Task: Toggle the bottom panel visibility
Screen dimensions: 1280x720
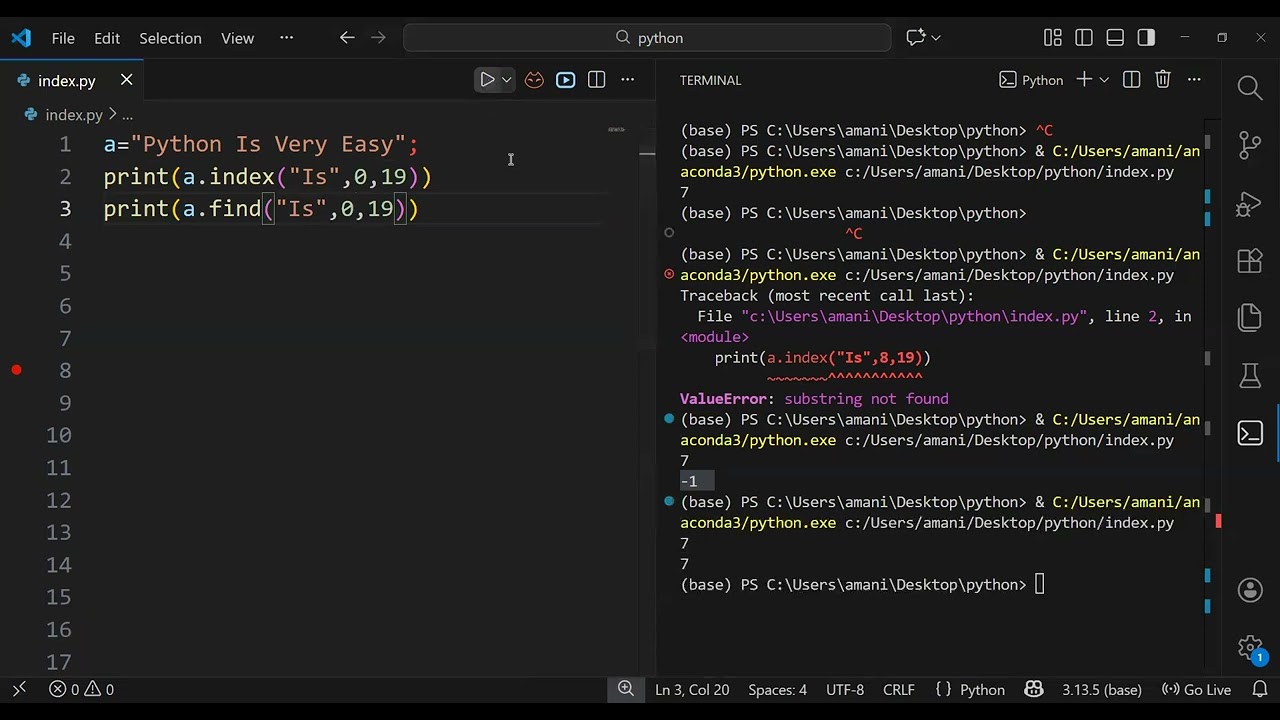Action: (1115, 38)
